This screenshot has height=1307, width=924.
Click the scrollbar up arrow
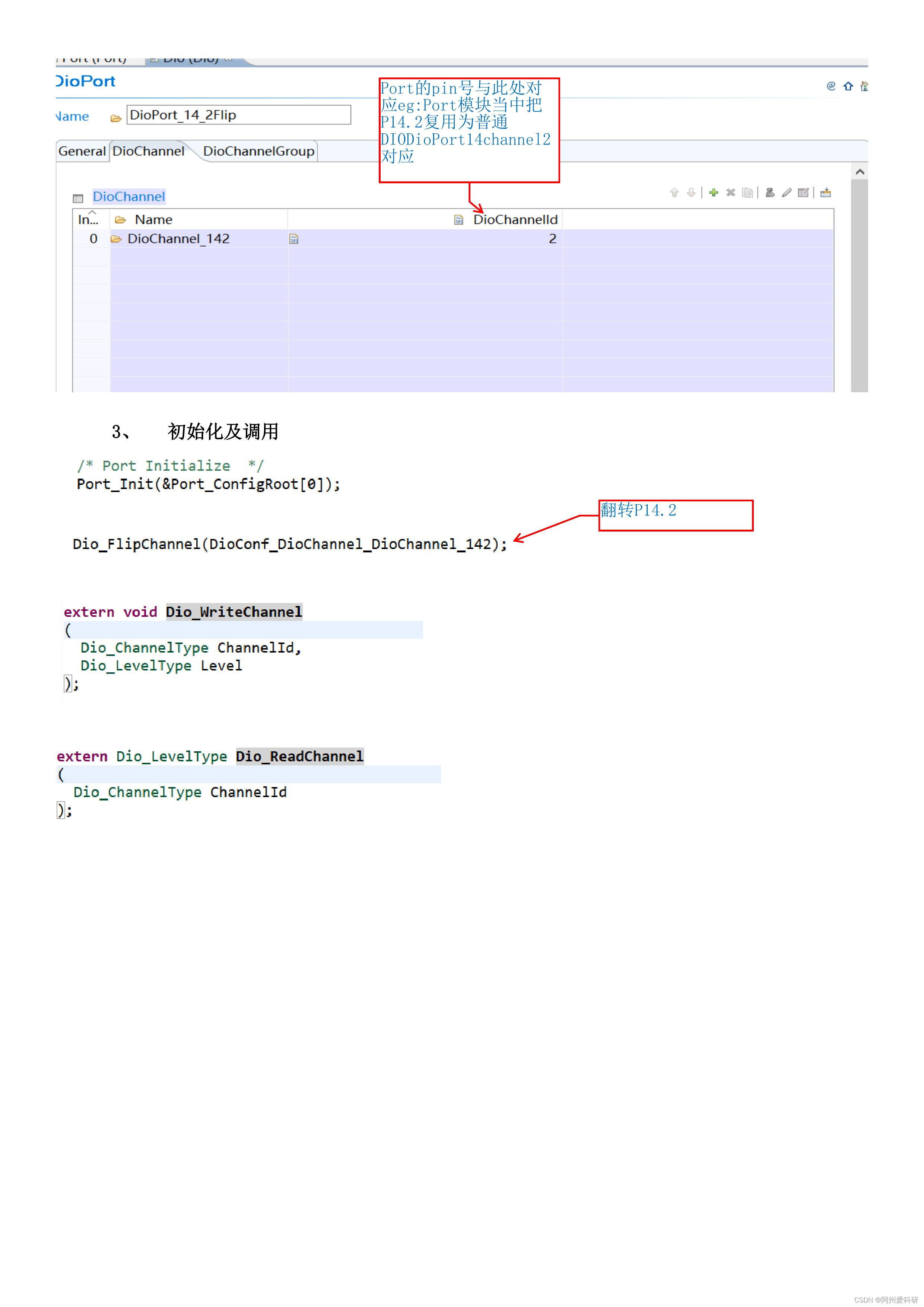click(860, 172)
